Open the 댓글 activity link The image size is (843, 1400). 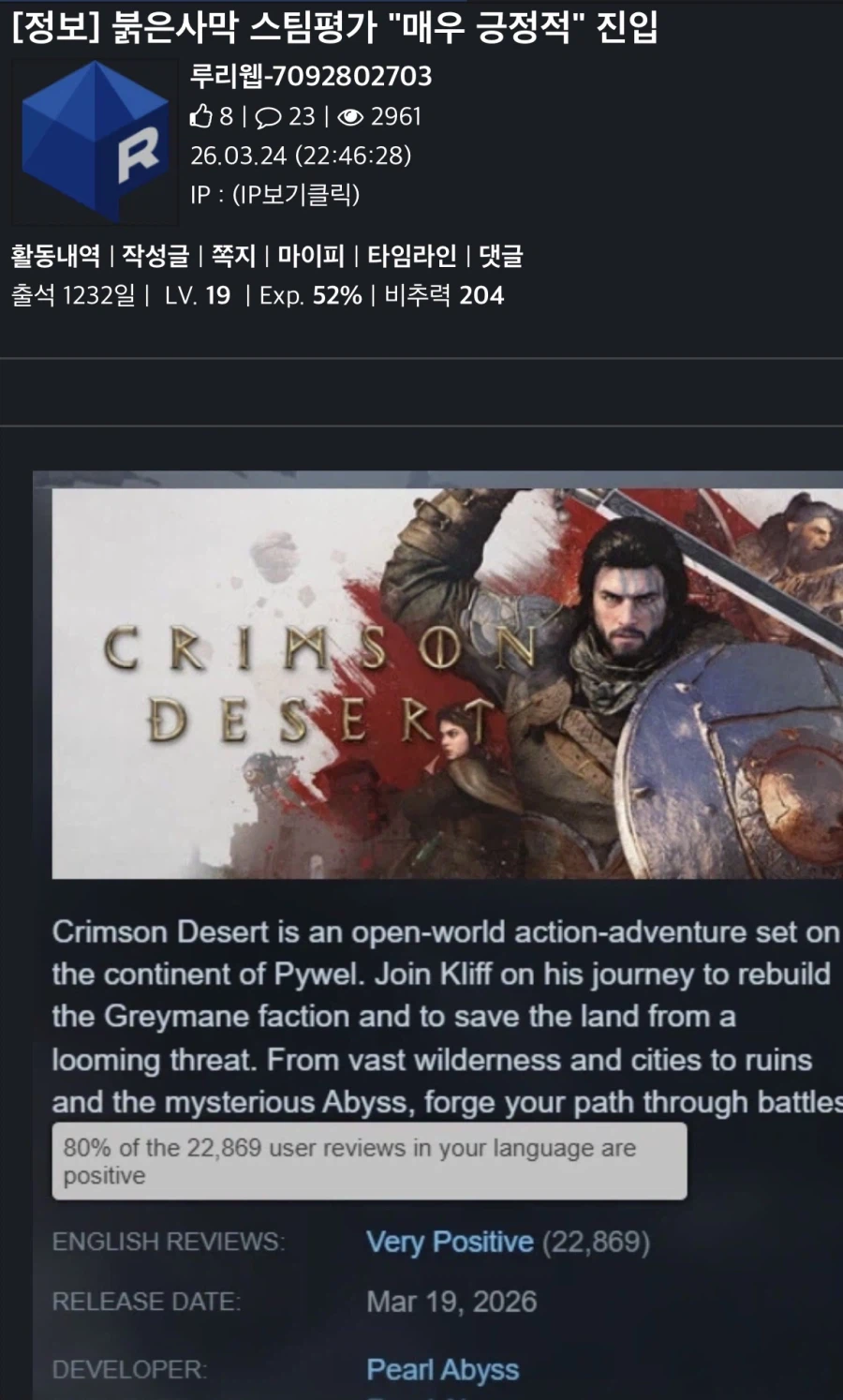point(501,255)
